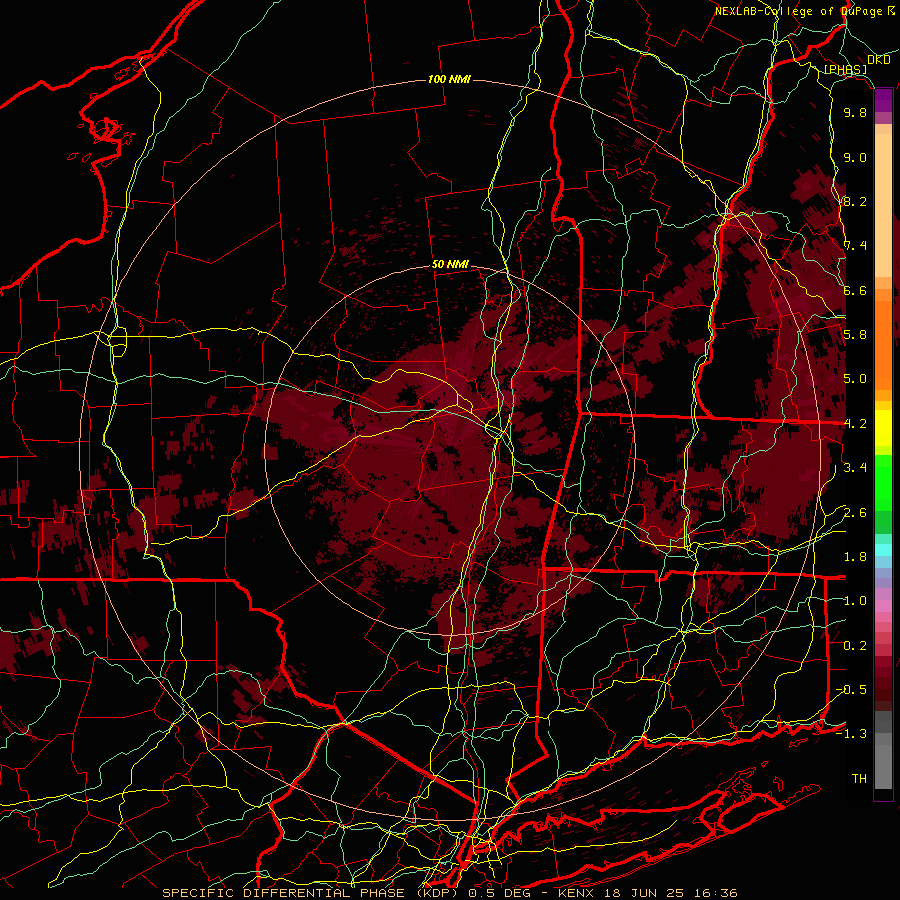Pick the purple segment at the top of the color bar
Image resolution: width=900 pixels, height=900 pixels.
coord(883,101)
